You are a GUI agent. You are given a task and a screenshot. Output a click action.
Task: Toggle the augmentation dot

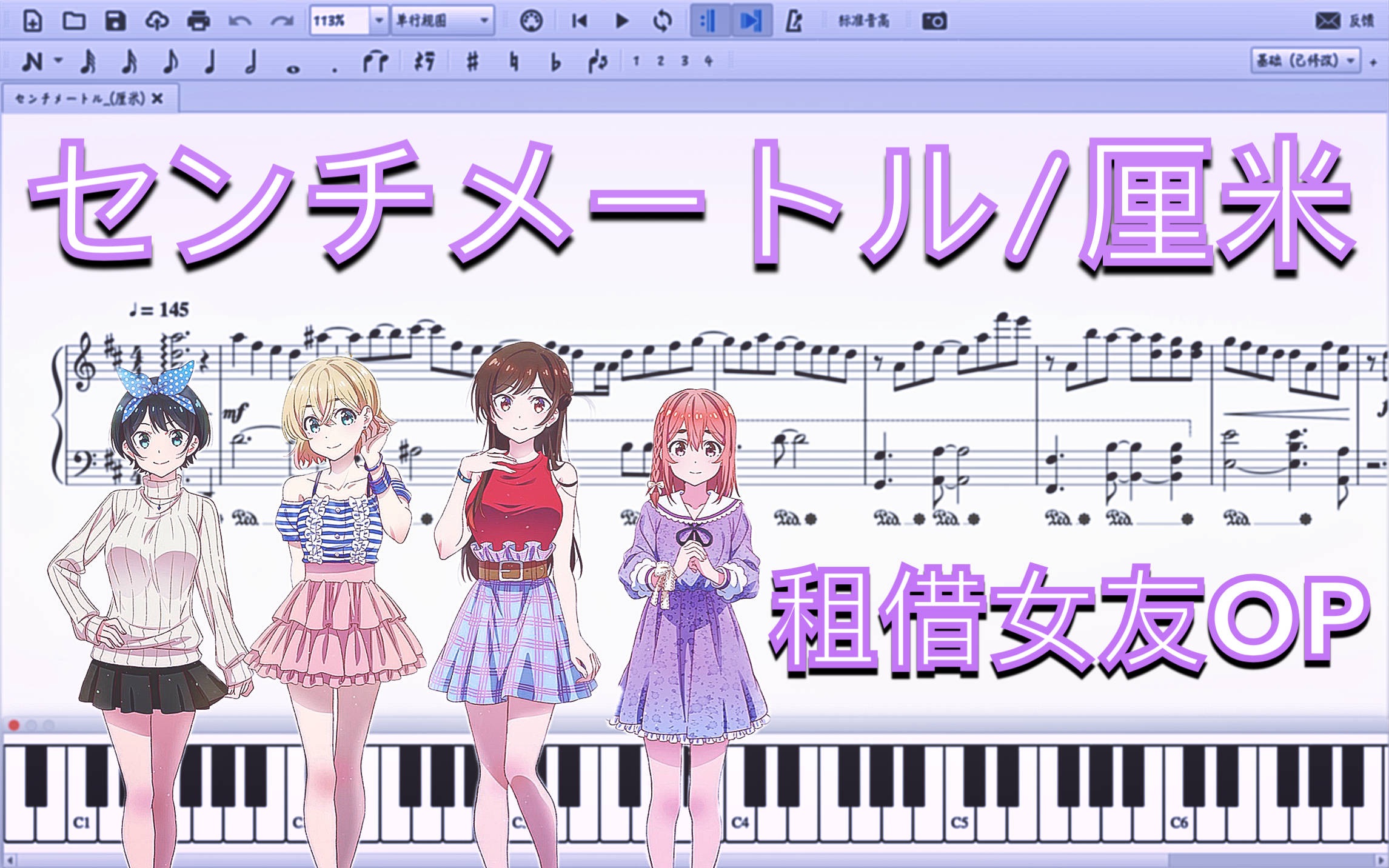coord(335,70)
